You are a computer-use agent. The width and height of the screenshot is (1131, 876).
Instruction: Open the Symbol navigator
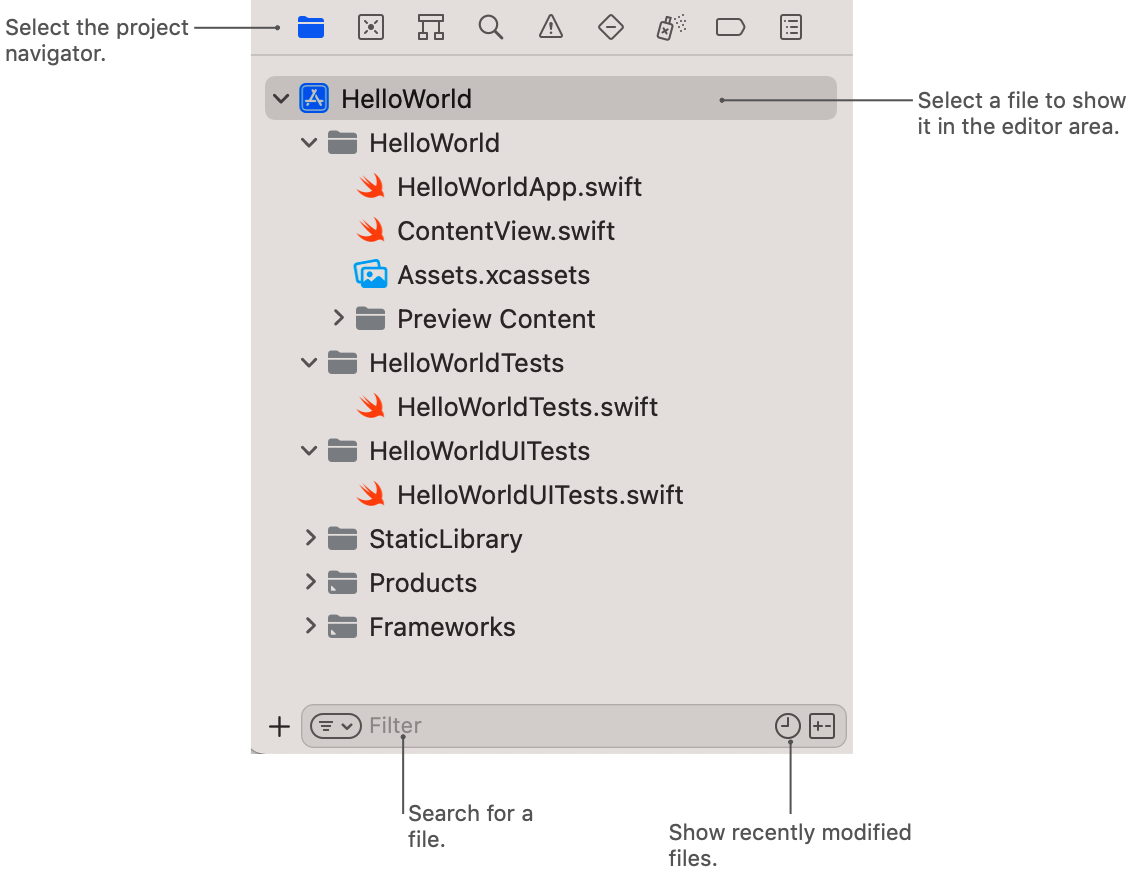pyautogui.click(x=431, y=27)
